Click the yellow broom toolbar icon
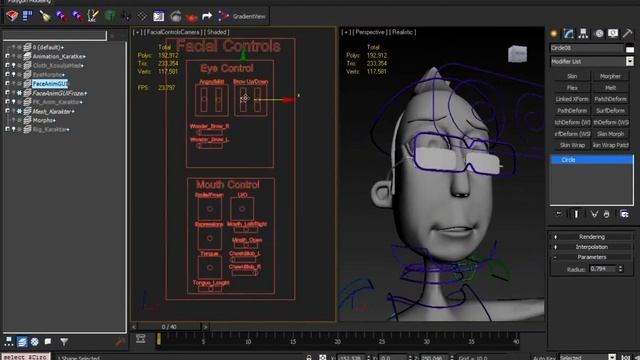 [44, 16]
